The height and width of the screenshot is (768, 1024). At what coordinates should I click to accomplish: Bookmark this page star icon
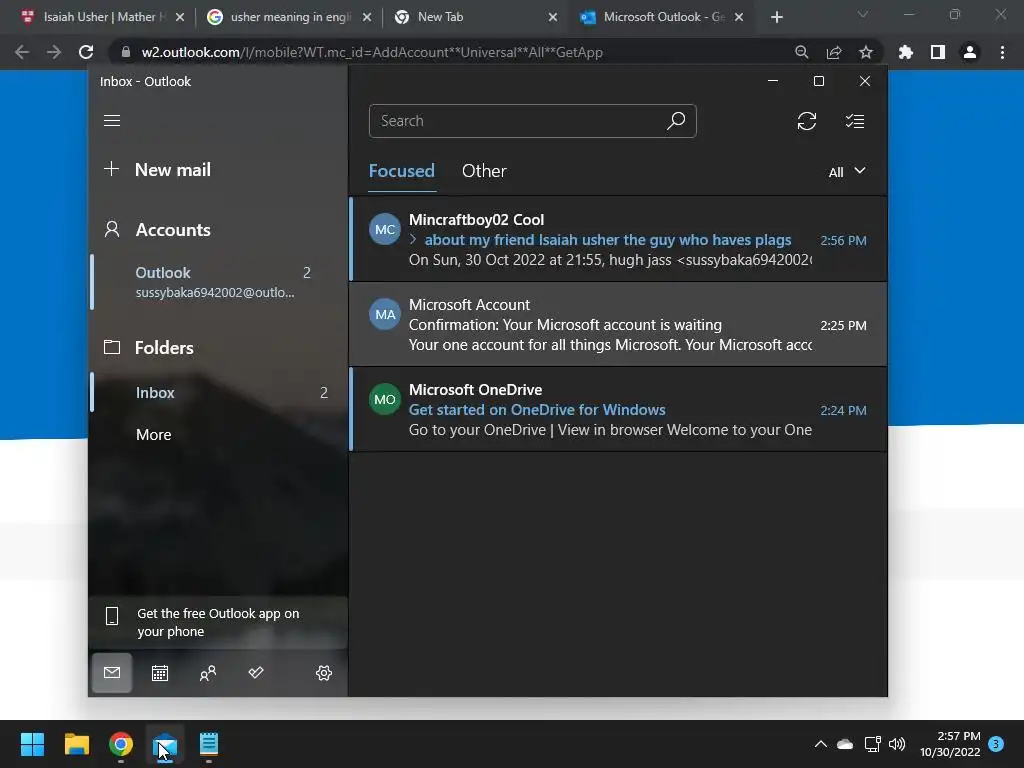pos(866,52)
